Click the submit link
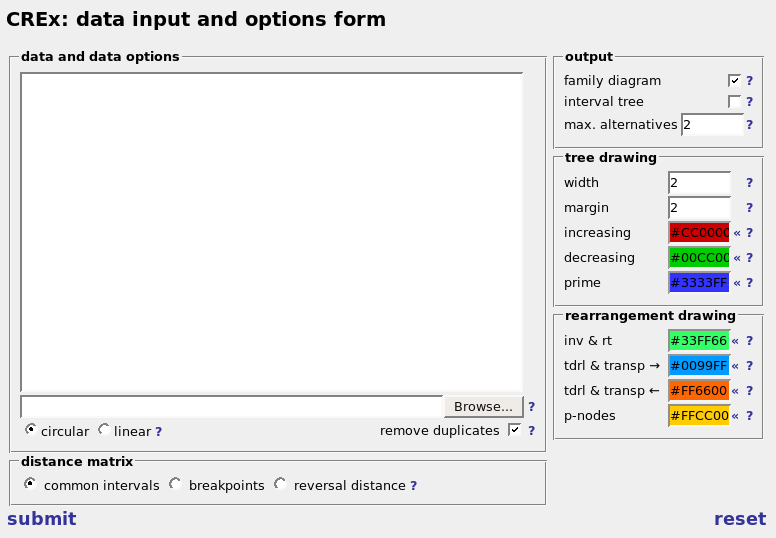The image size is (776, 538). pos(42,519)
